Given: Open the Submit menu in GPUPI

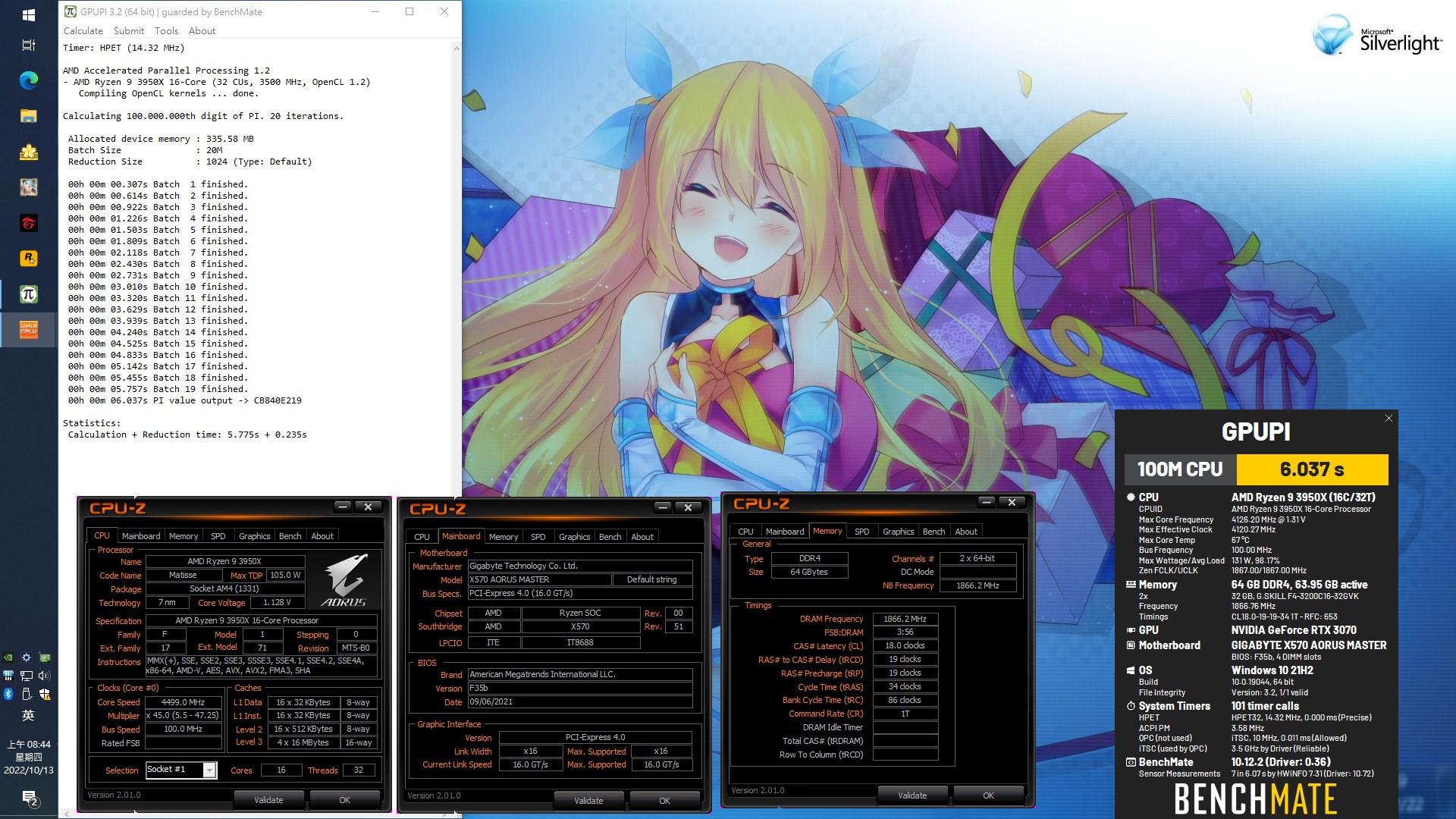Looking at the screenshot, I should point(129,31).
